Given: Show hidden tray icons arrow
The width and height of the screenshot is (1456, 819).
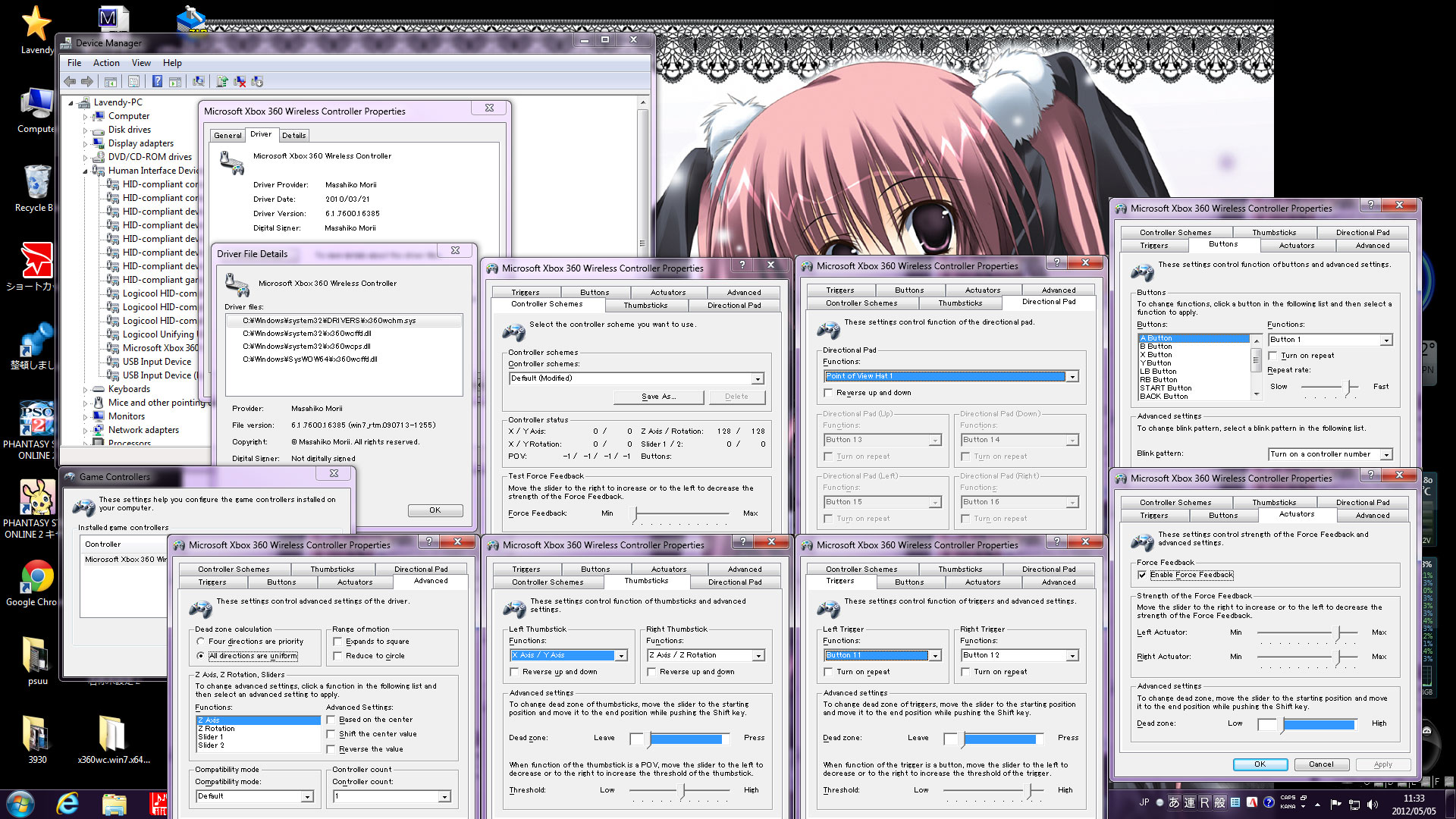Looking at the screenshot, I should click(1317, 804).
